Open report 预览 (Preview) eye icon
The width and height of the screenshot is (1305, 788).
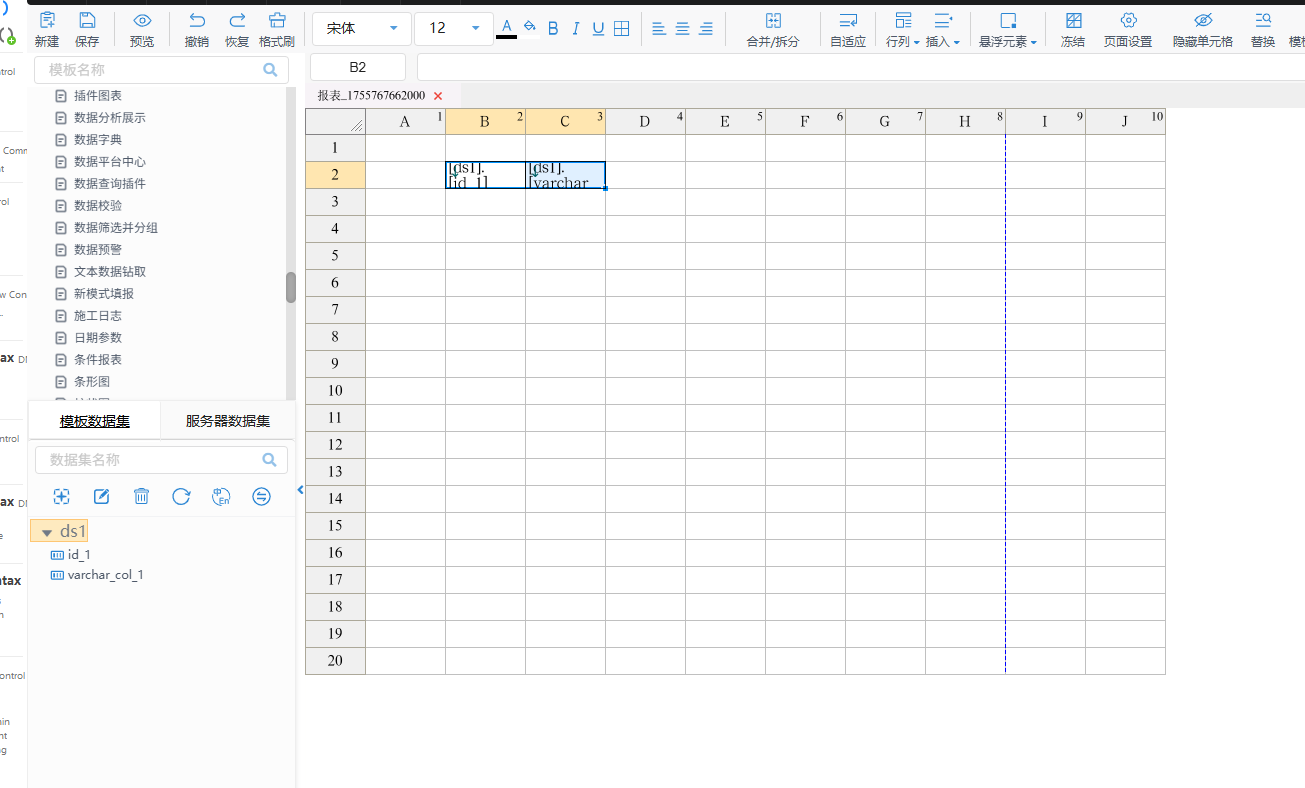(142, 21)
